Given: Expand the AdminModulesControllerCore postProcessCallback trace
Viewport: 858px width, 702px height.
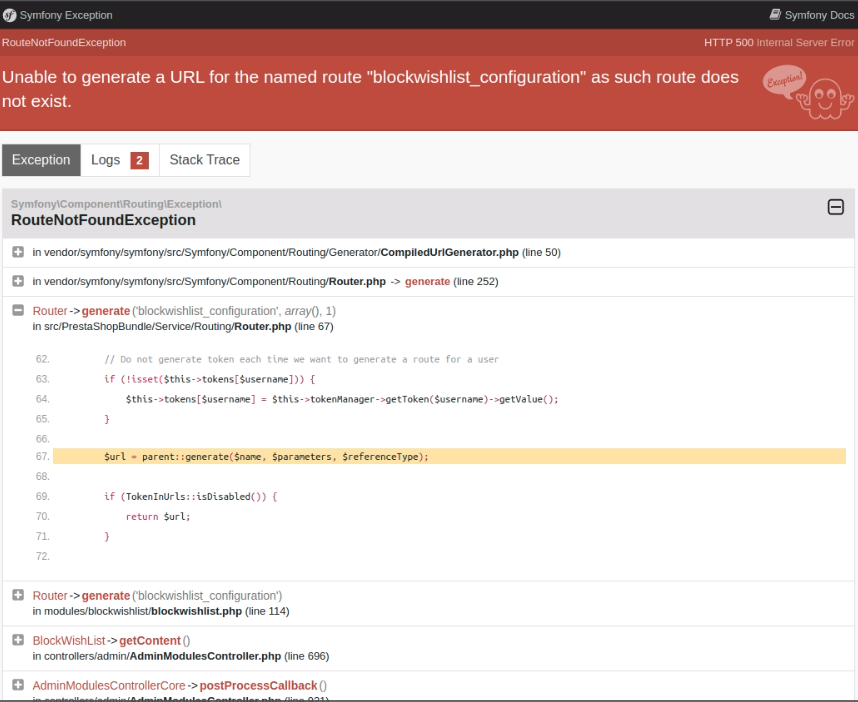Looking at the screenshot, I should (x=18, y=684).
